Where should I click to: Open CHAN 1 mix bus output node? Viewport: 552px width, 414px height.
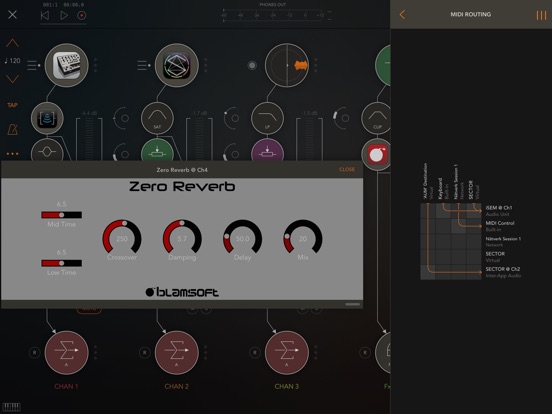(67, 352)
